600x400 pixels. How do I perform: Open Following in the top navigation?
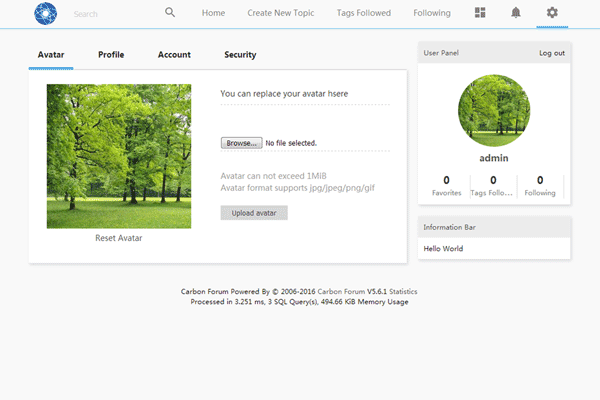[x=432, y=14]
